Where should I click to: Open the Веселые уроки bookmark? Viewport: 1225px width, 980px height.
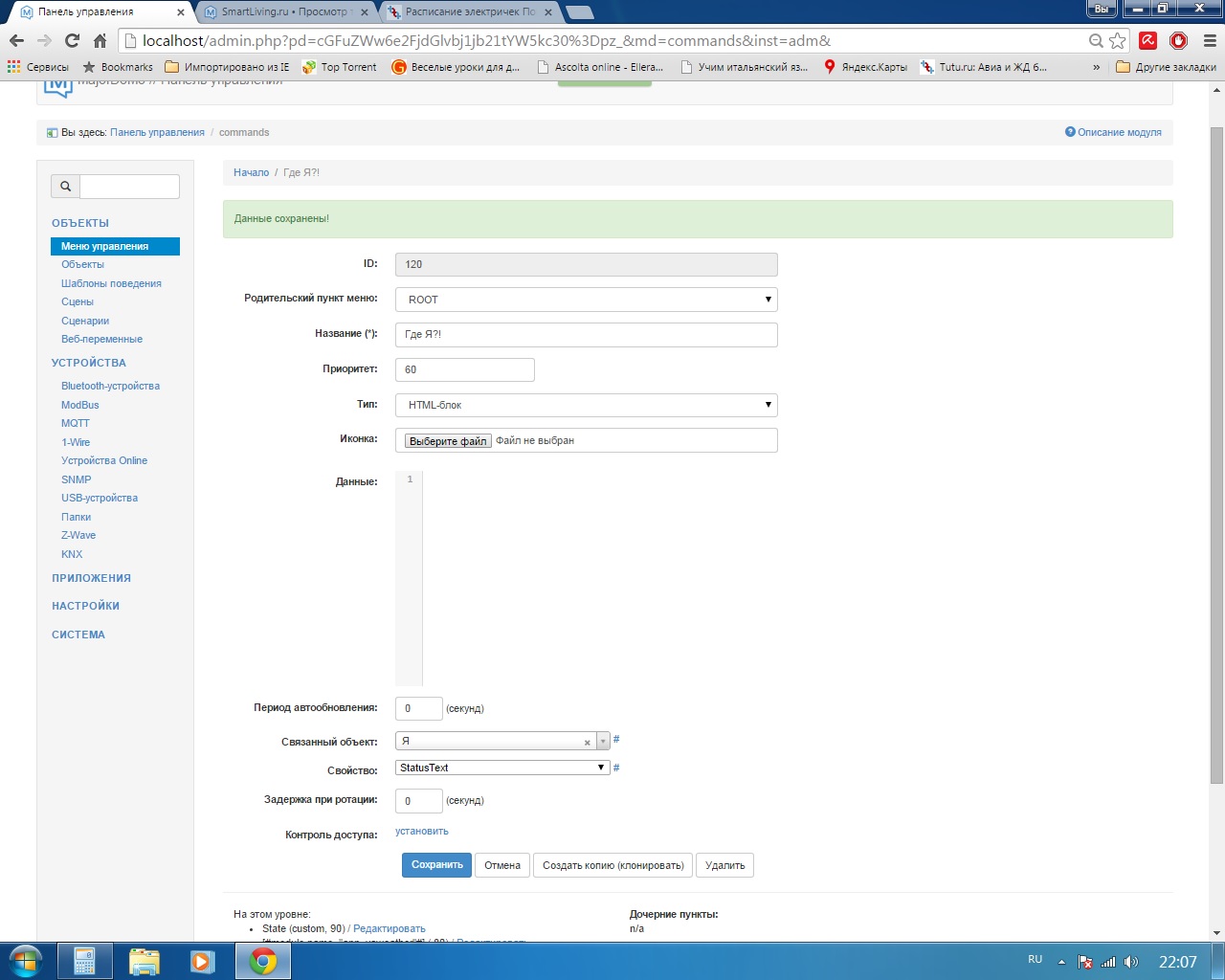click(x=457, y=67)
